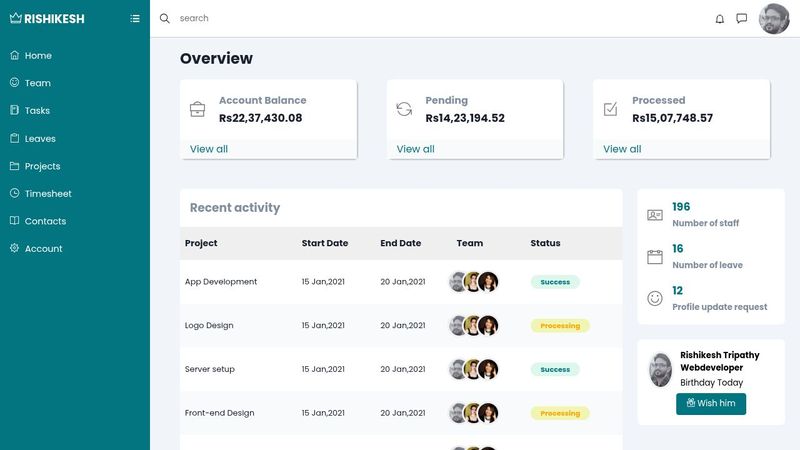Go to Home in the sidebar
Screen dimensions: 800x450
pos(38,56)
